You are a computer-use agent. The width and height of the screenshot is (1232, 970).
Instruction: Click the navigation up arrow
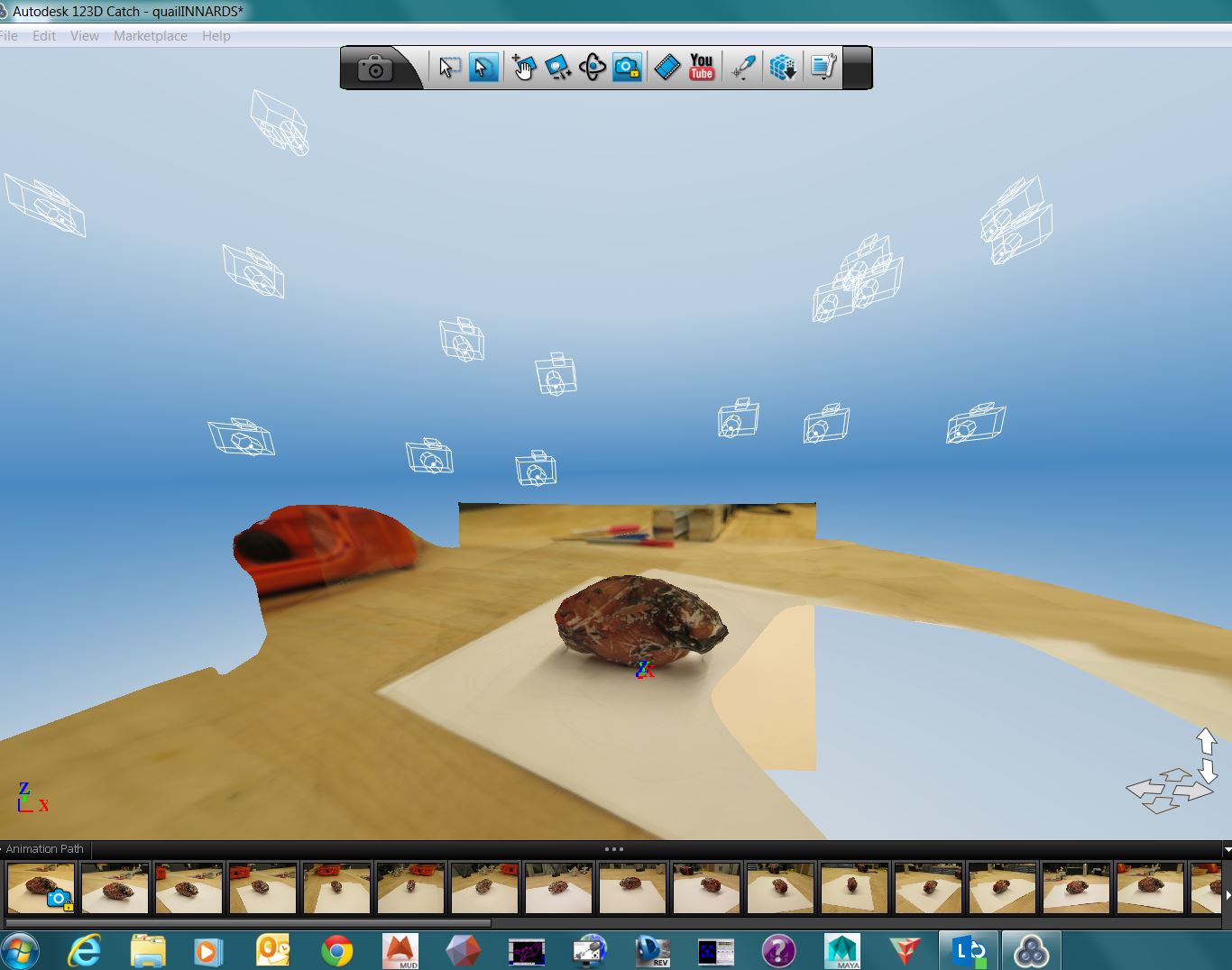[x=1206, y=741]
